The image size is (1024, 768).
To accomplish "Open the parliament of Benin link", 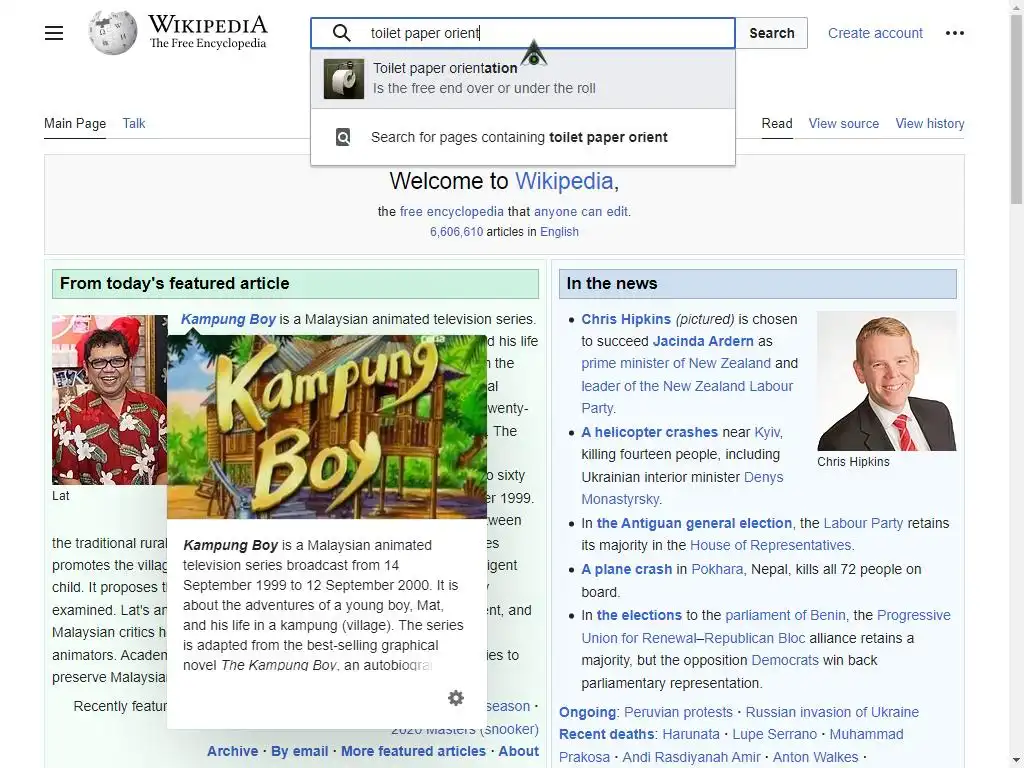I will 785,615.
